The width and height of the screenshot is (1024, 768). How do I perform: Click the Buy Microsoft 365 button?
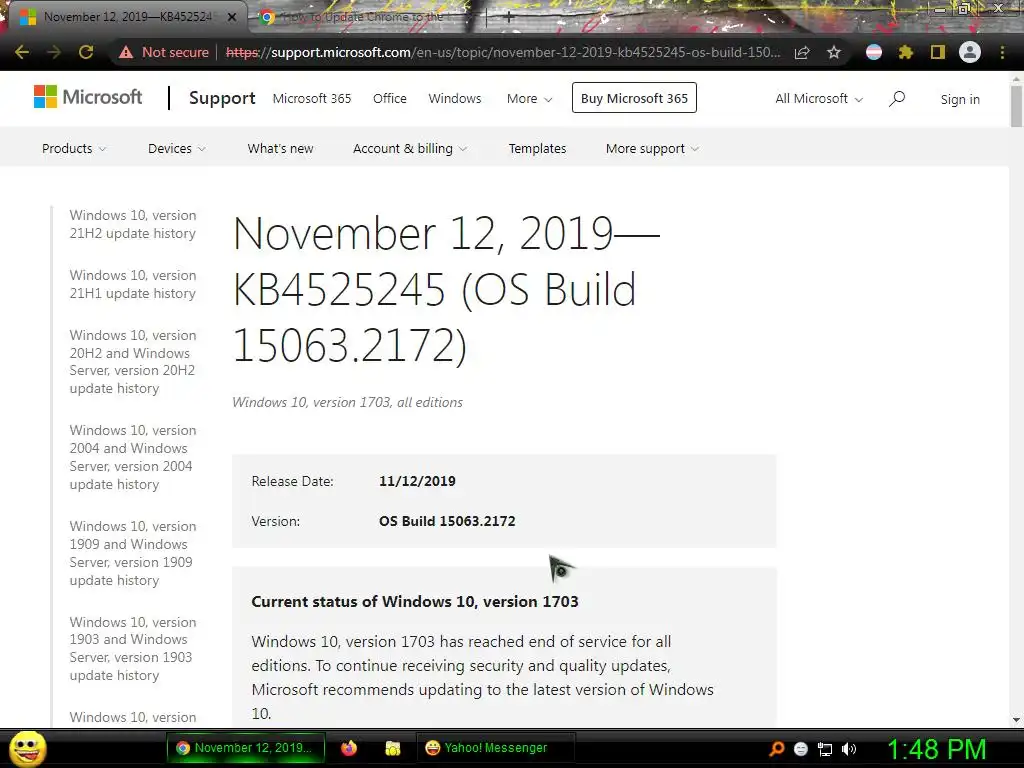(x=634, y=98)
